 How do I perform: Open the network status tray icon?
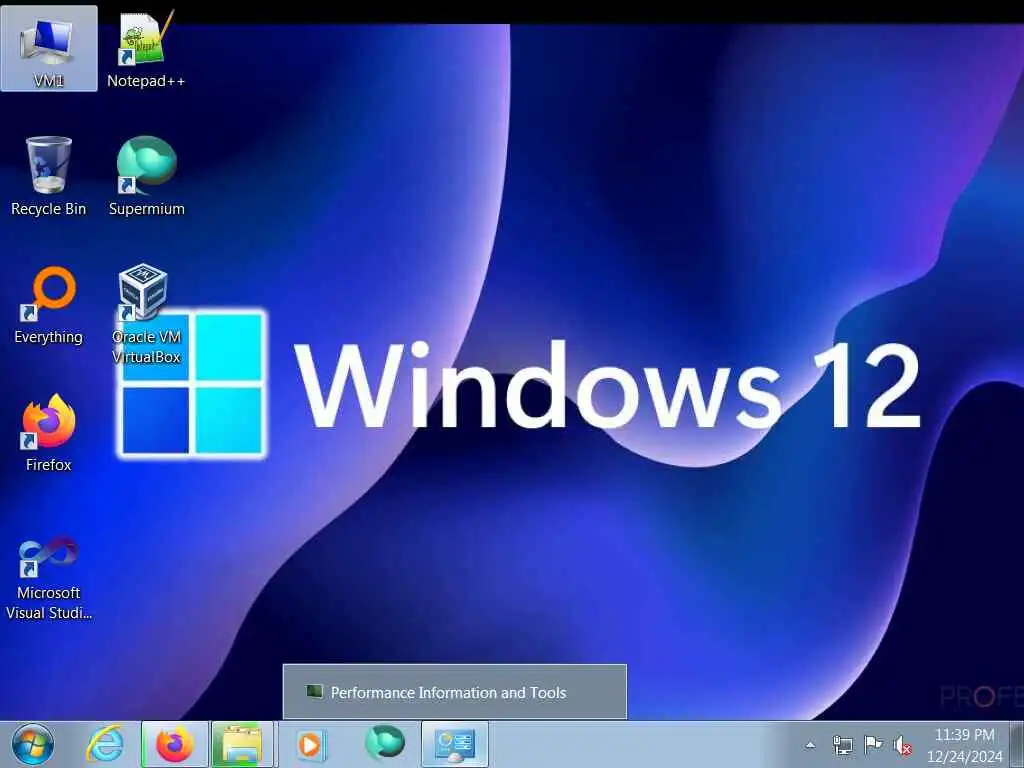click(842, 744)
